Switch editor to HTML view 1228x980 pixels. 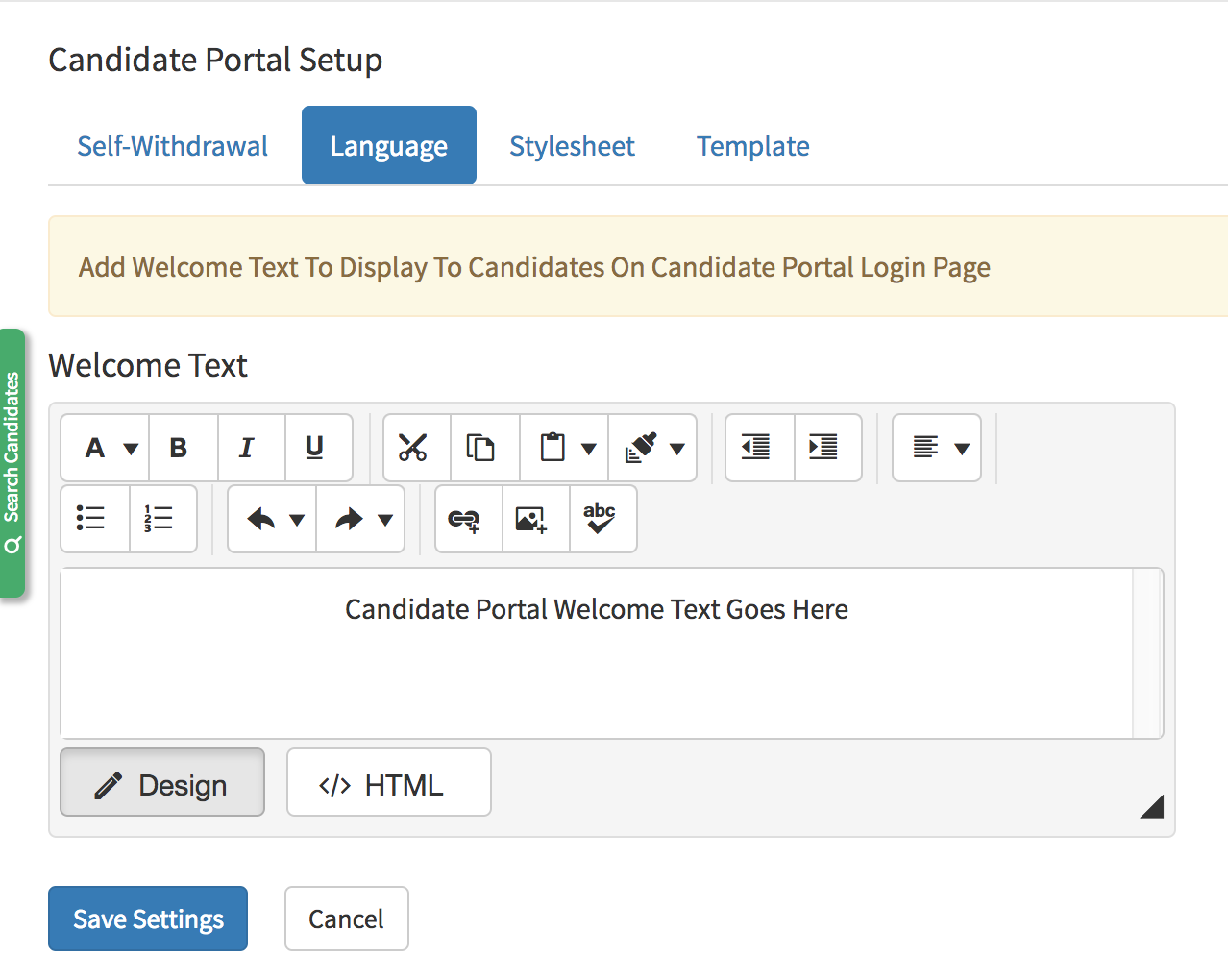point(388,782)
